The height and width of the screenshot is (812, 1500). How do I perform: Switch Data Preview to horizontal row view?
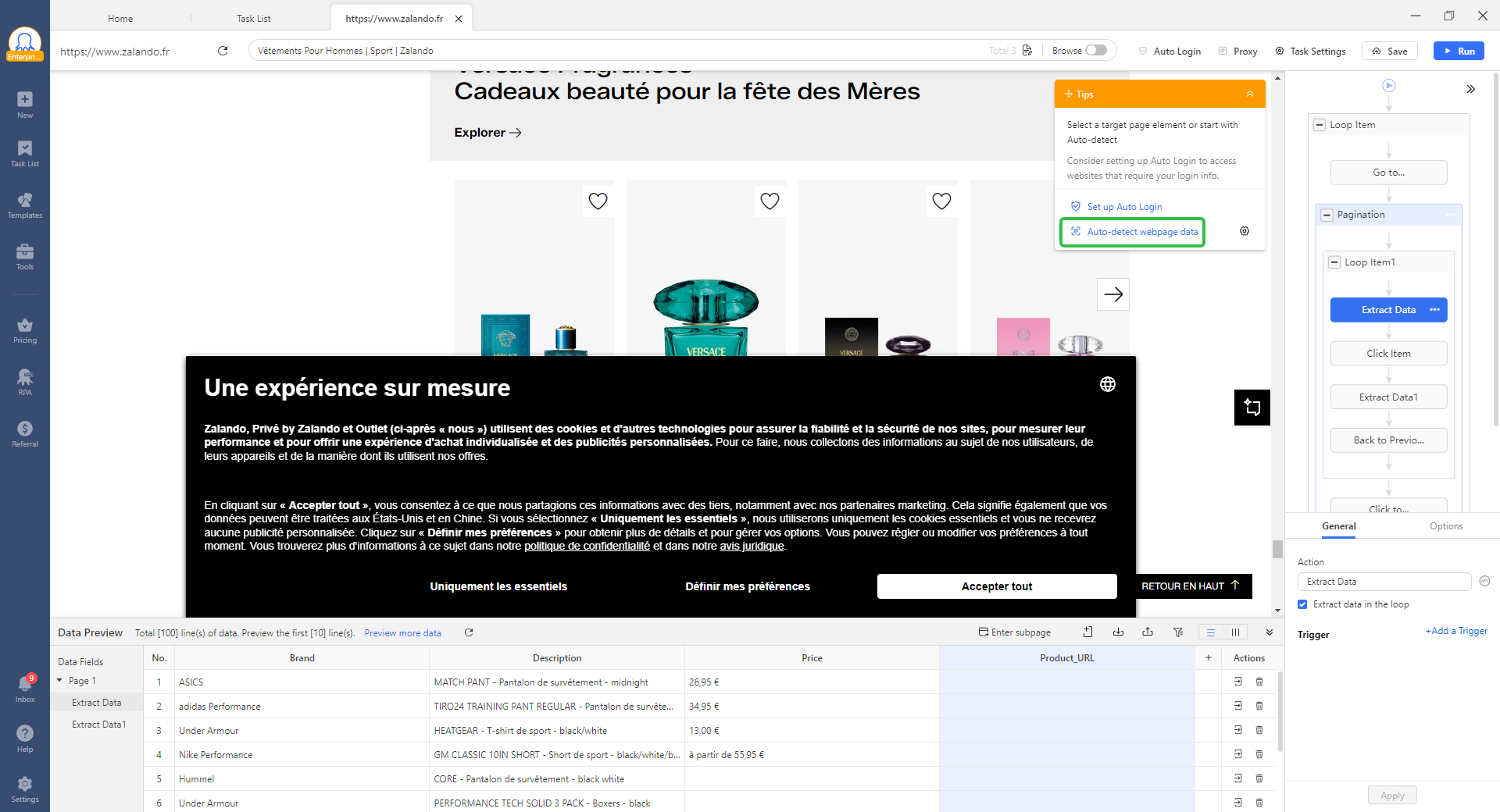[1210, 632]
